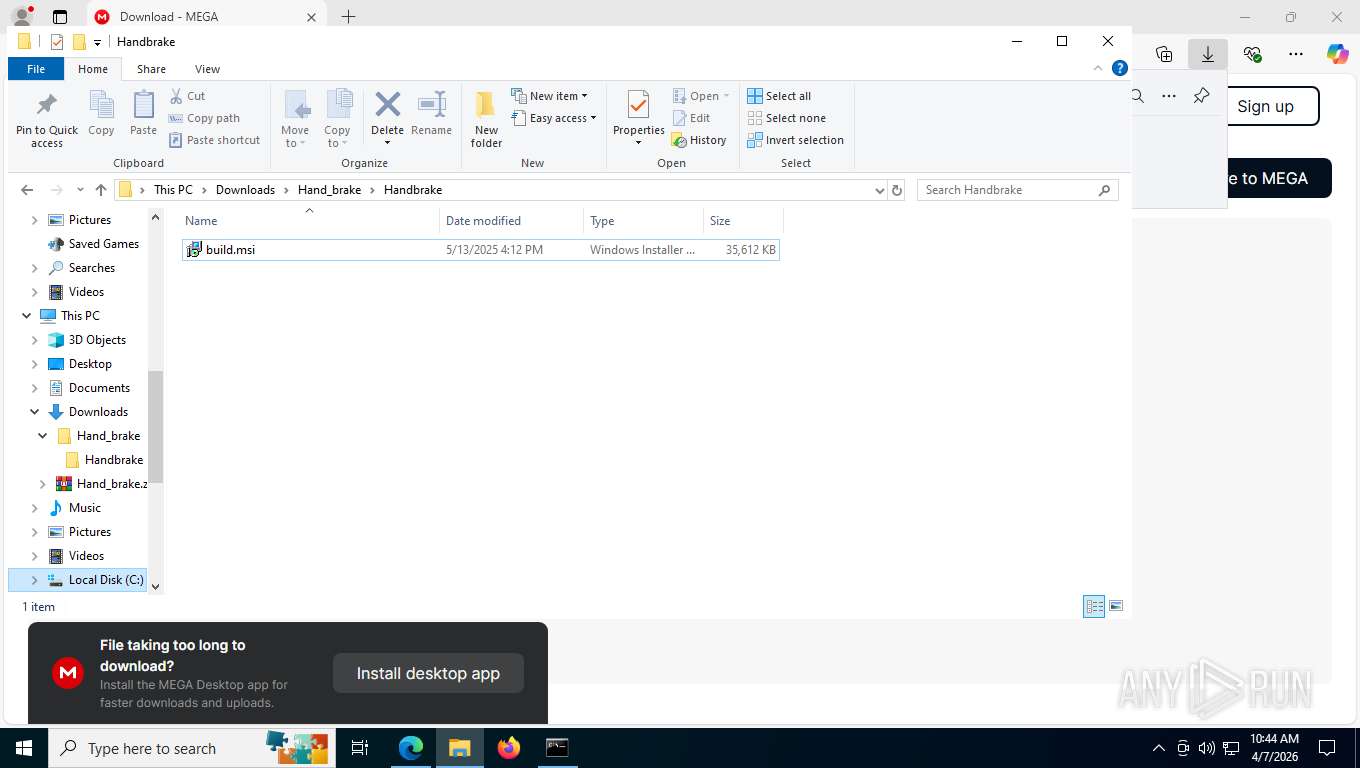
Task: Collapse the This PC tree node
Action: pos(27,316)
